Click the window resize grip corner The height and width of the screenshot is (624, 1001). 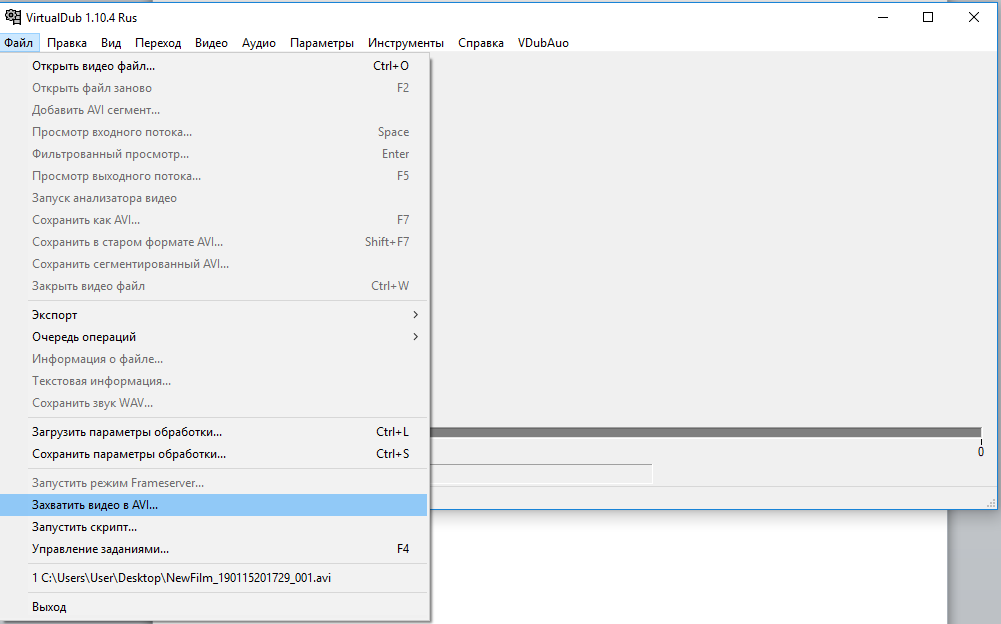991,503
